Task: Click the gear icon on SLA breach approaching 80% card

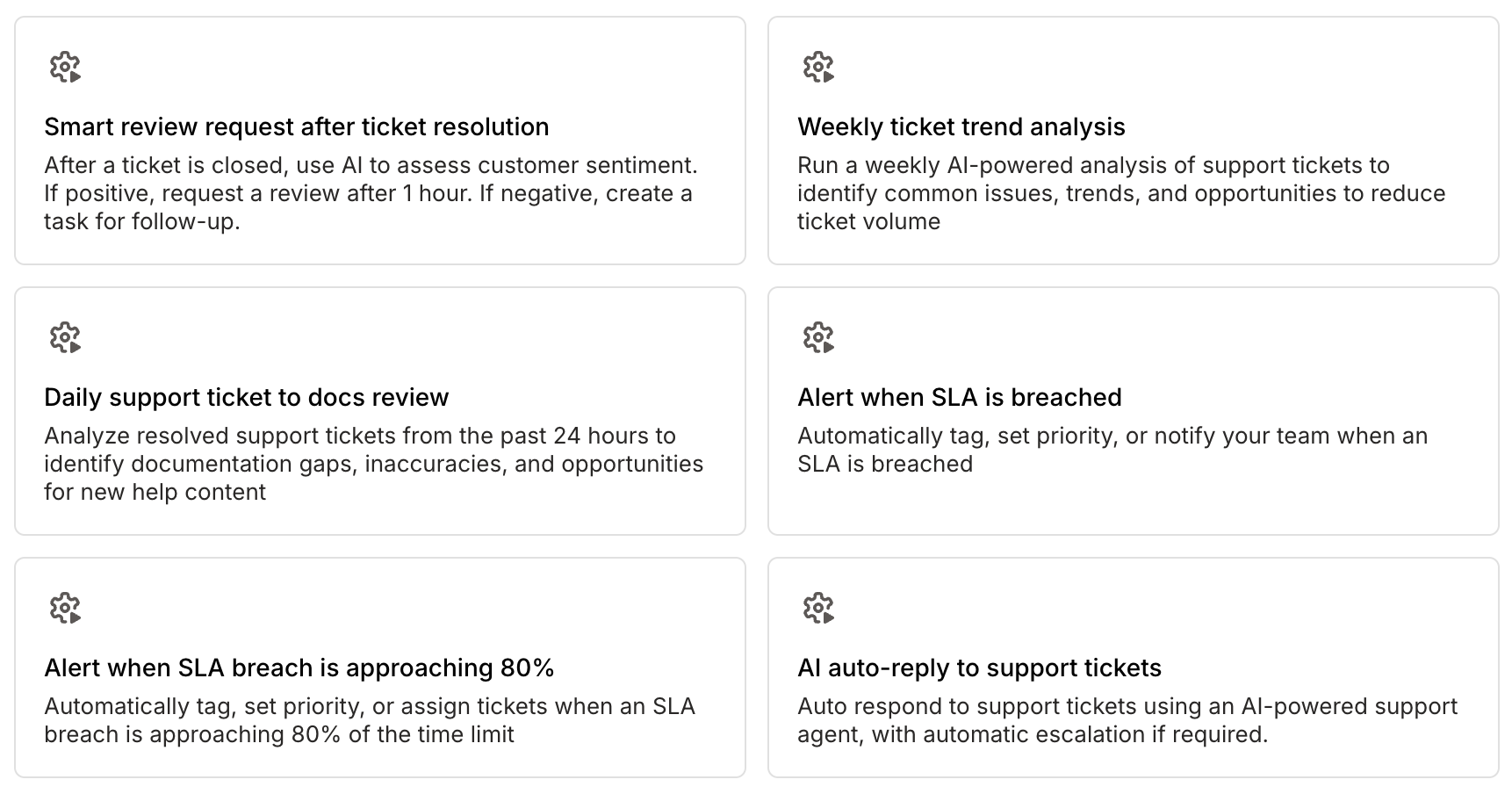Action: click(65, 608)
